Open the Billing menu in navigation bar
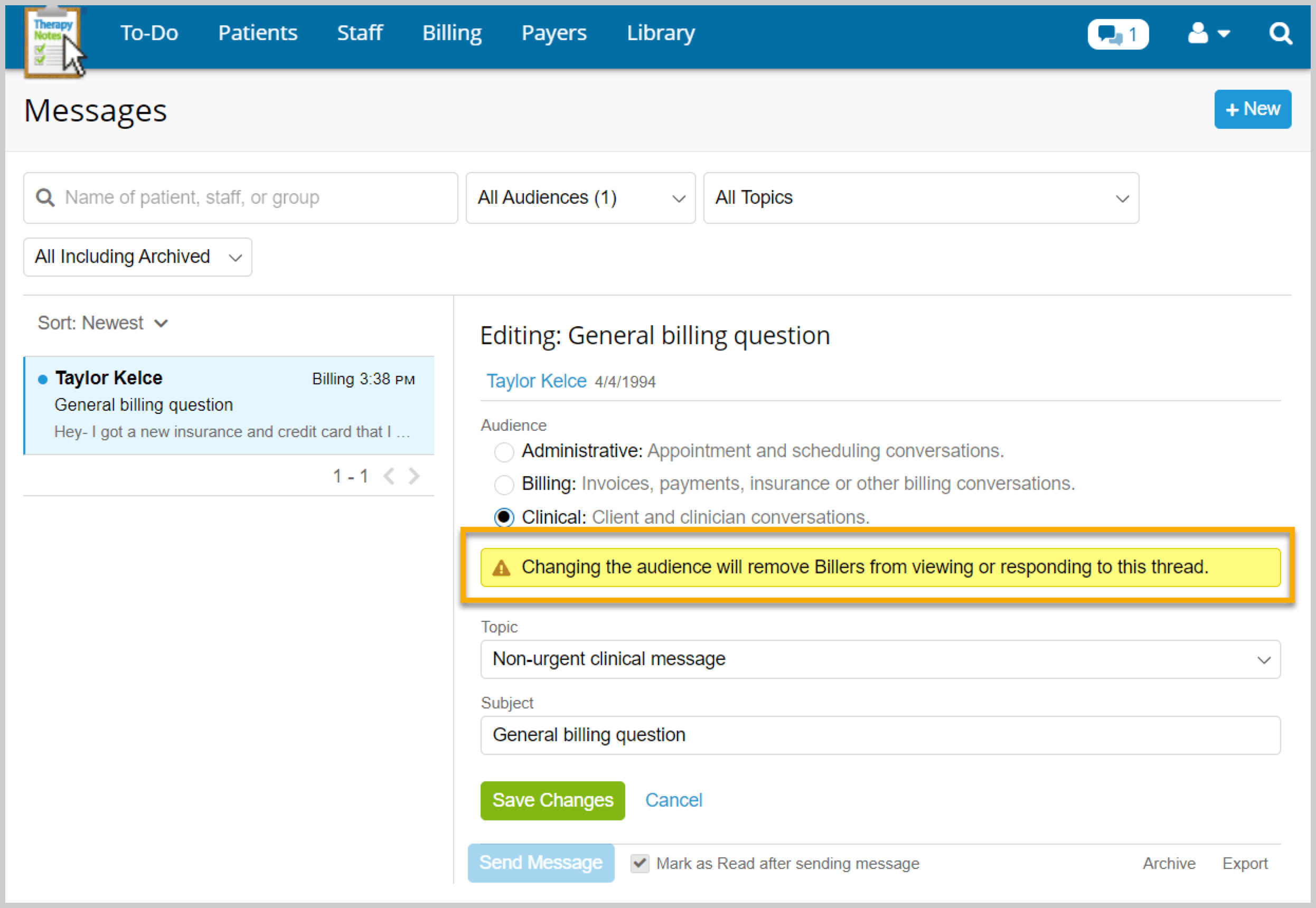This screenshot has height=908, width=1316. pos(452,33)
